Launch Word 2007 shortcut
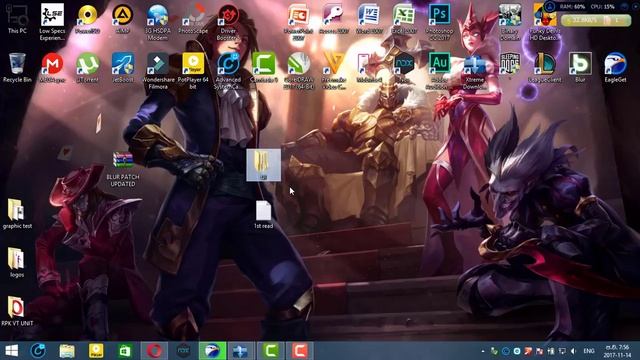The width and height of the screenshot is (640, 360). (x=369, y=19)
